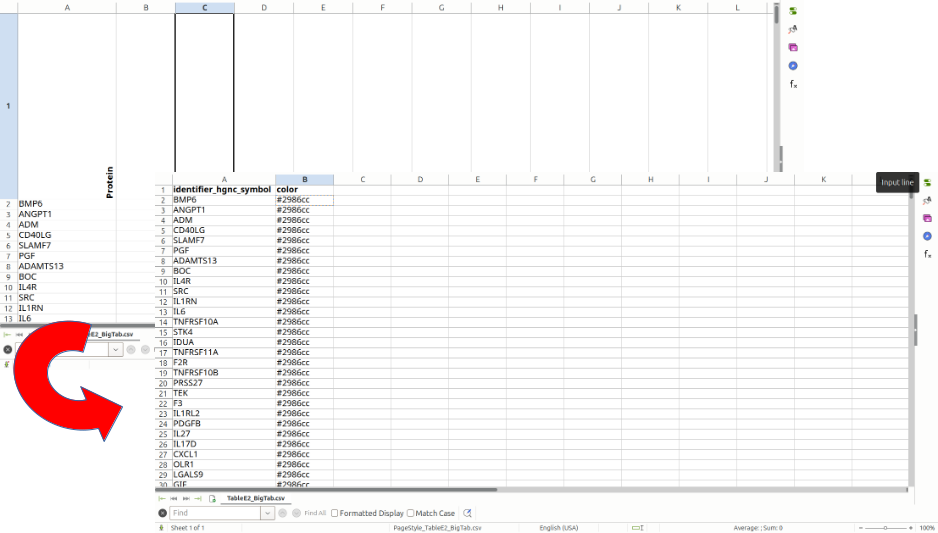
Task: Click the Find All button
Action: tap(314, 513)
